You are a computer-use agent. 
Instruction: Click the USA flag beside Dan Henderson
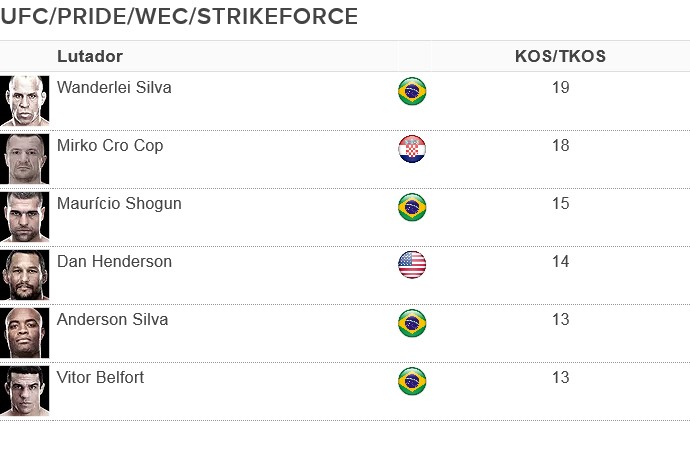click(x=411, y=265)
